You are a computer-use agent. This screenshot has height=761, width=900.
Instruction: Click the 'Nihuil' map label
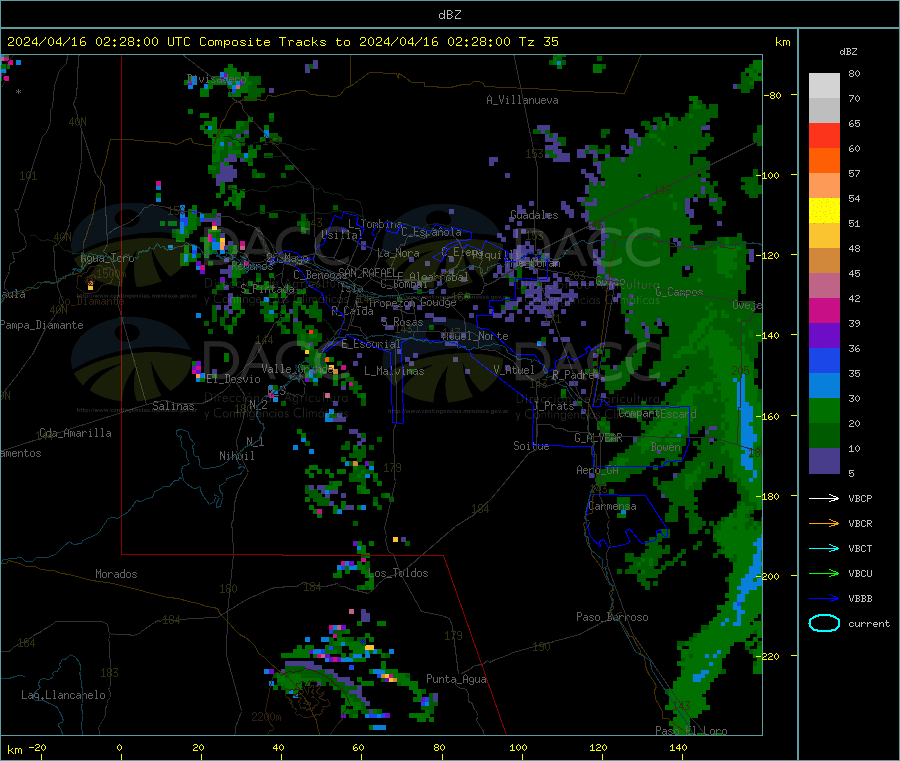coord(237,456)
